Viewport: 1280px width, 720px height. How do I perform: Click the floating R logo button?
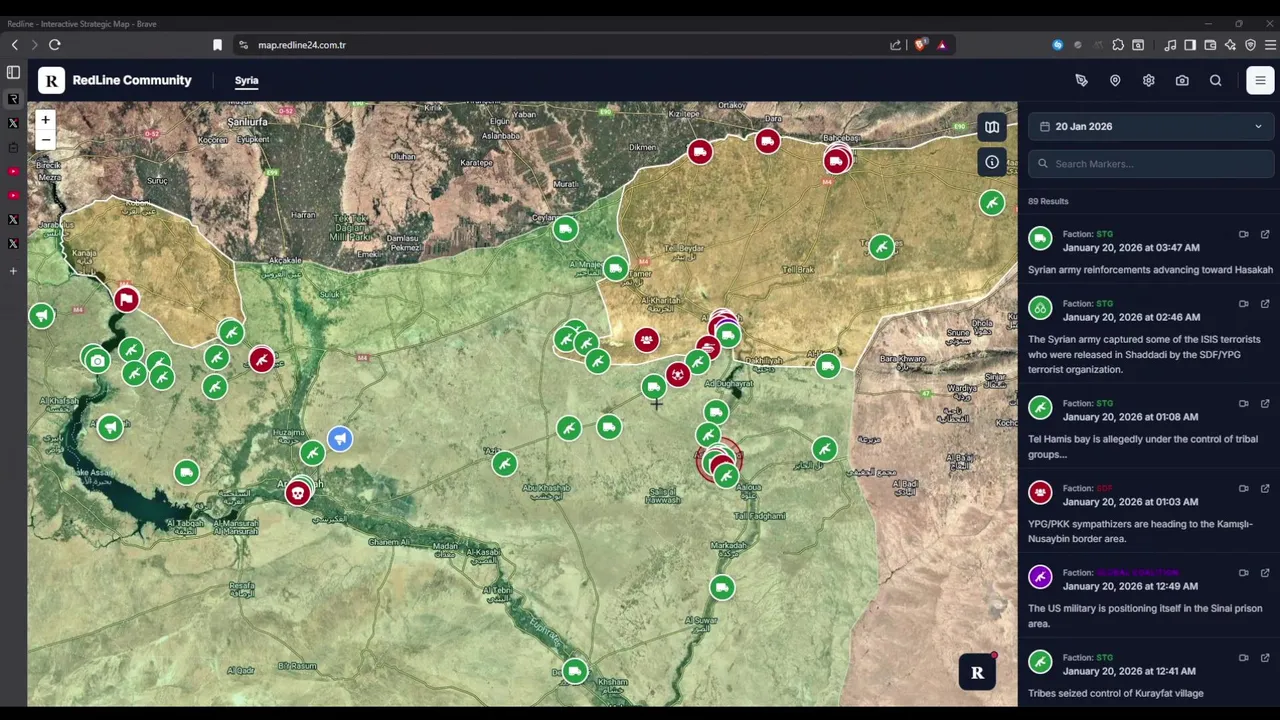[x=977, y=673]
